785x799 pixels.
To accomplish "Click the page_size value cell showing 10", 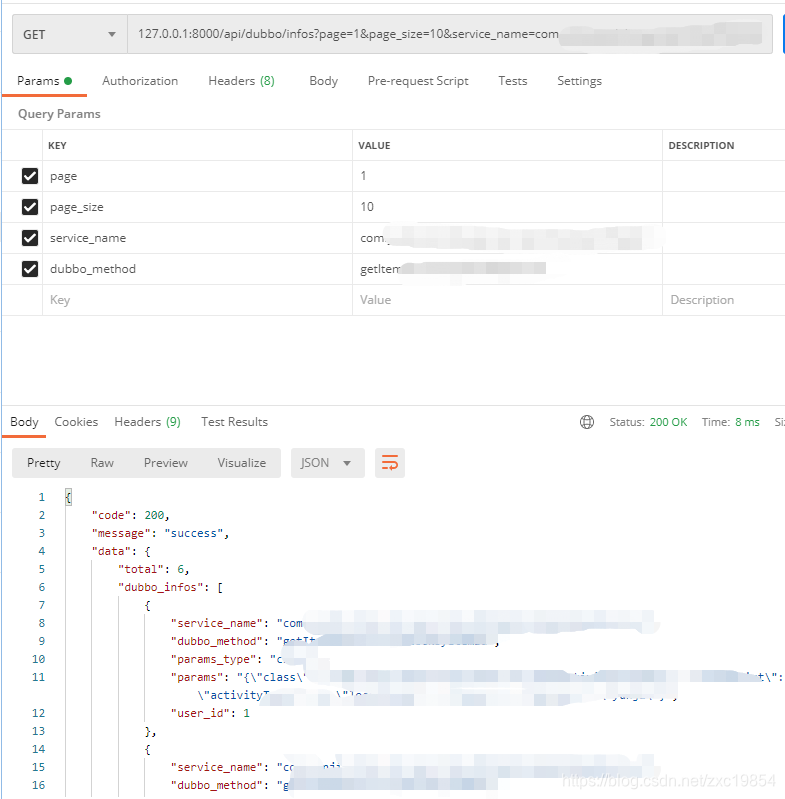I will tap(507, 207).
